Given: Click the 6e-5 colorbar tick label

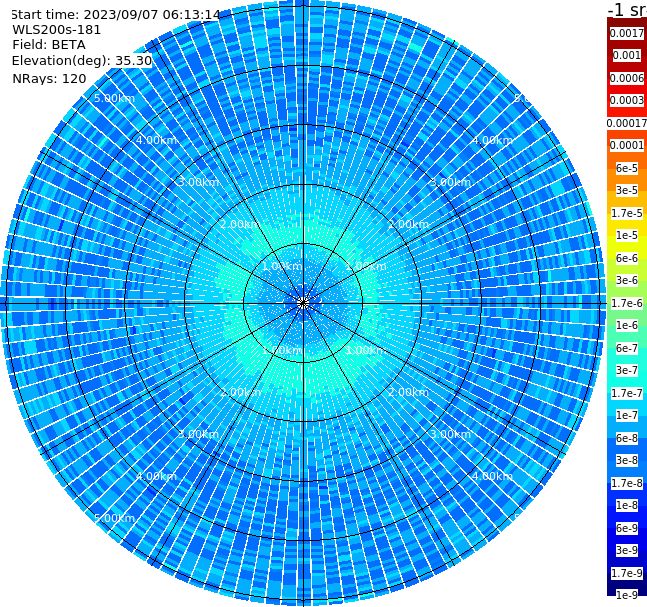Looking at the screenshot, I should (627, 168).
